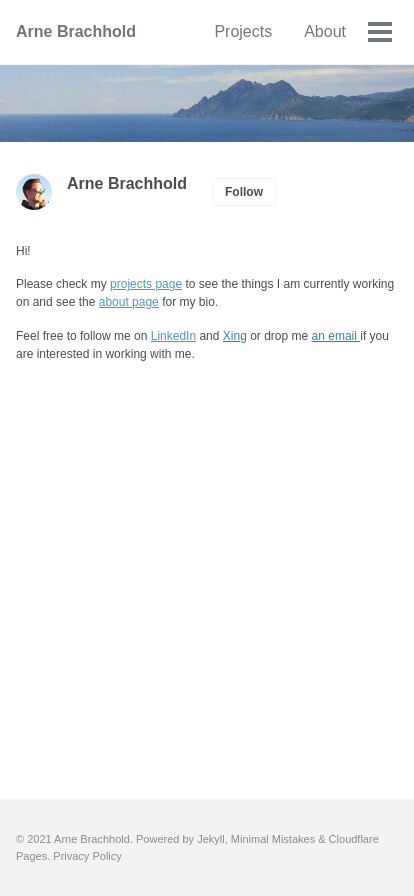
Task: Click the 2021 copyright text in footer
Action: (x=74, y=839)
